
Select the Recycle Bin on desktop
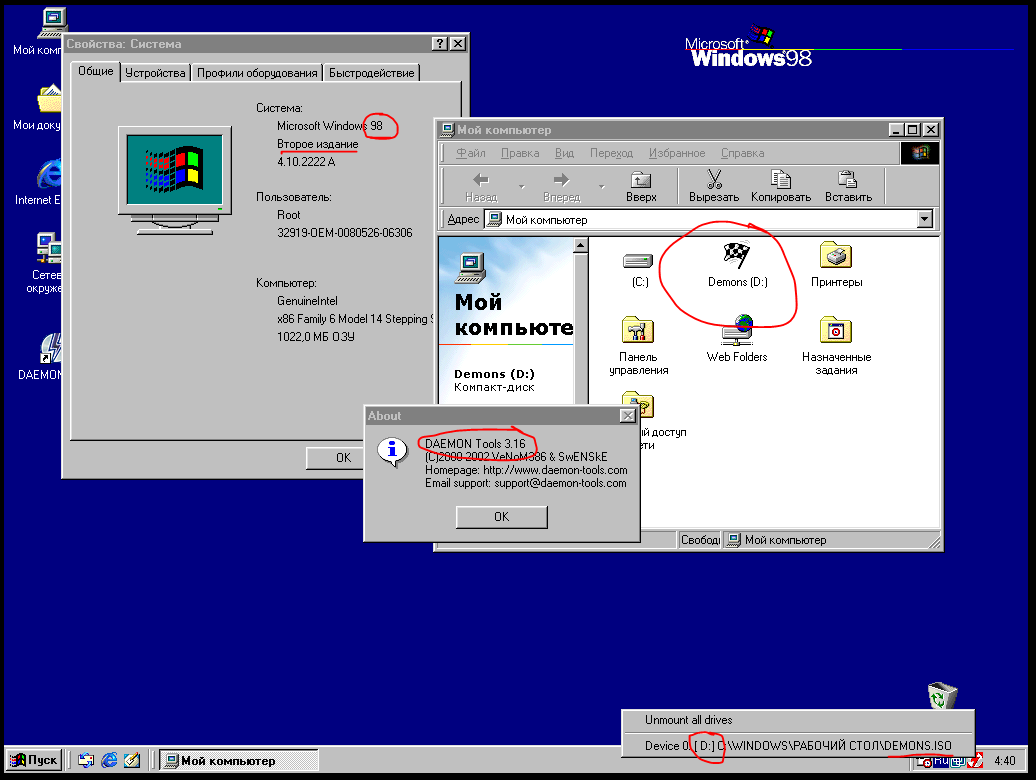click(941, 695)
